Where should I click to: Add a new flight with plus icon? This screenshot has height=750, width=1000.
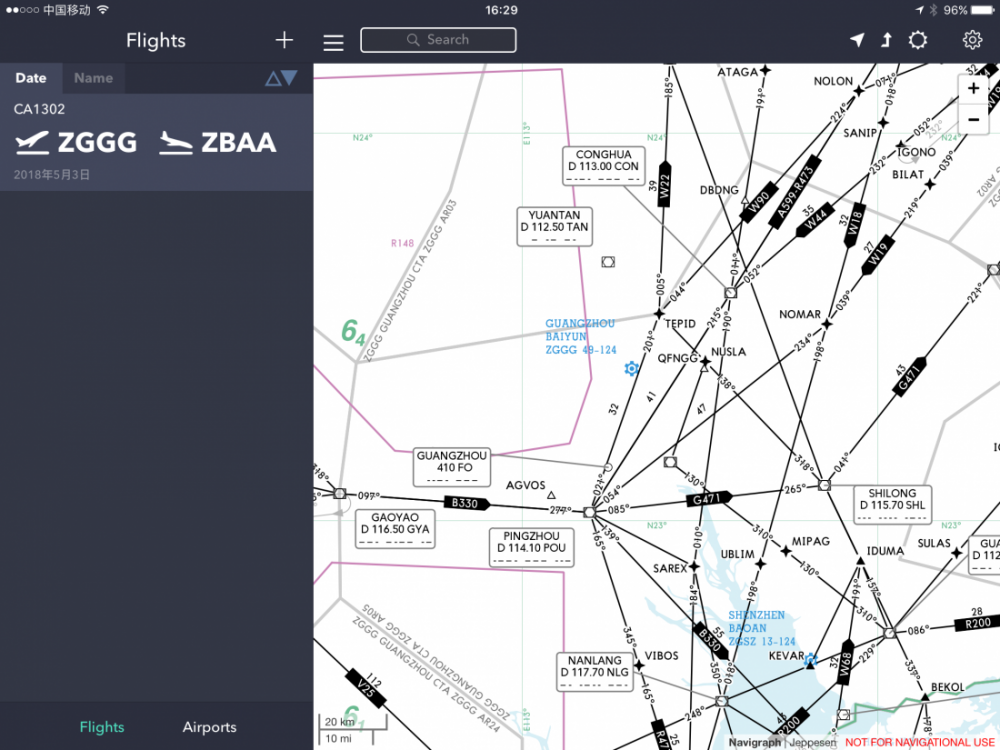(x=284, y=40)
